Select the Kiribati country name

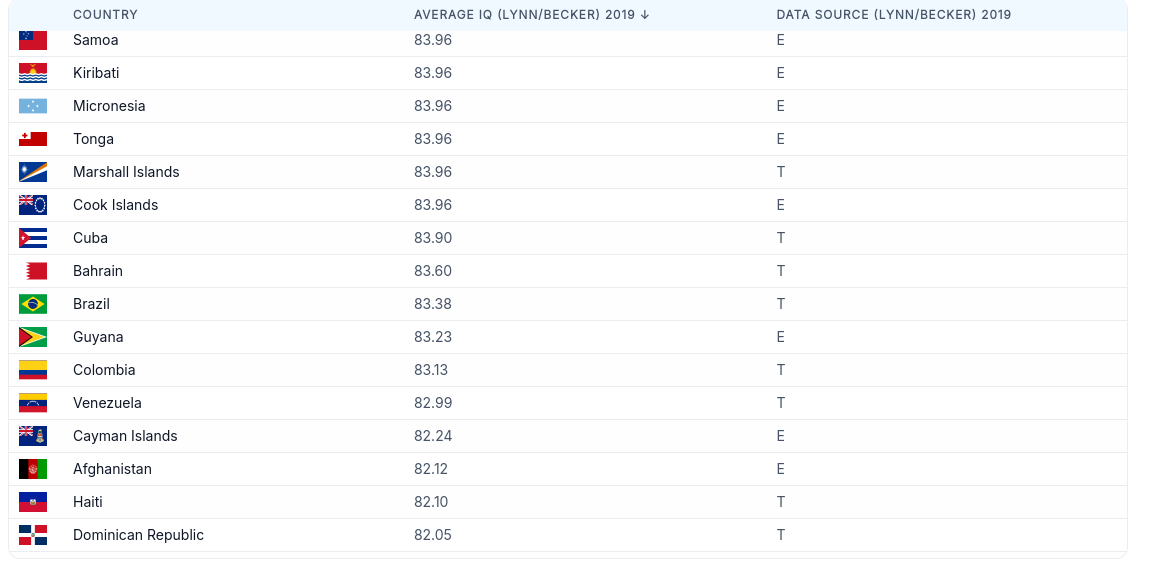coord(96,73)
